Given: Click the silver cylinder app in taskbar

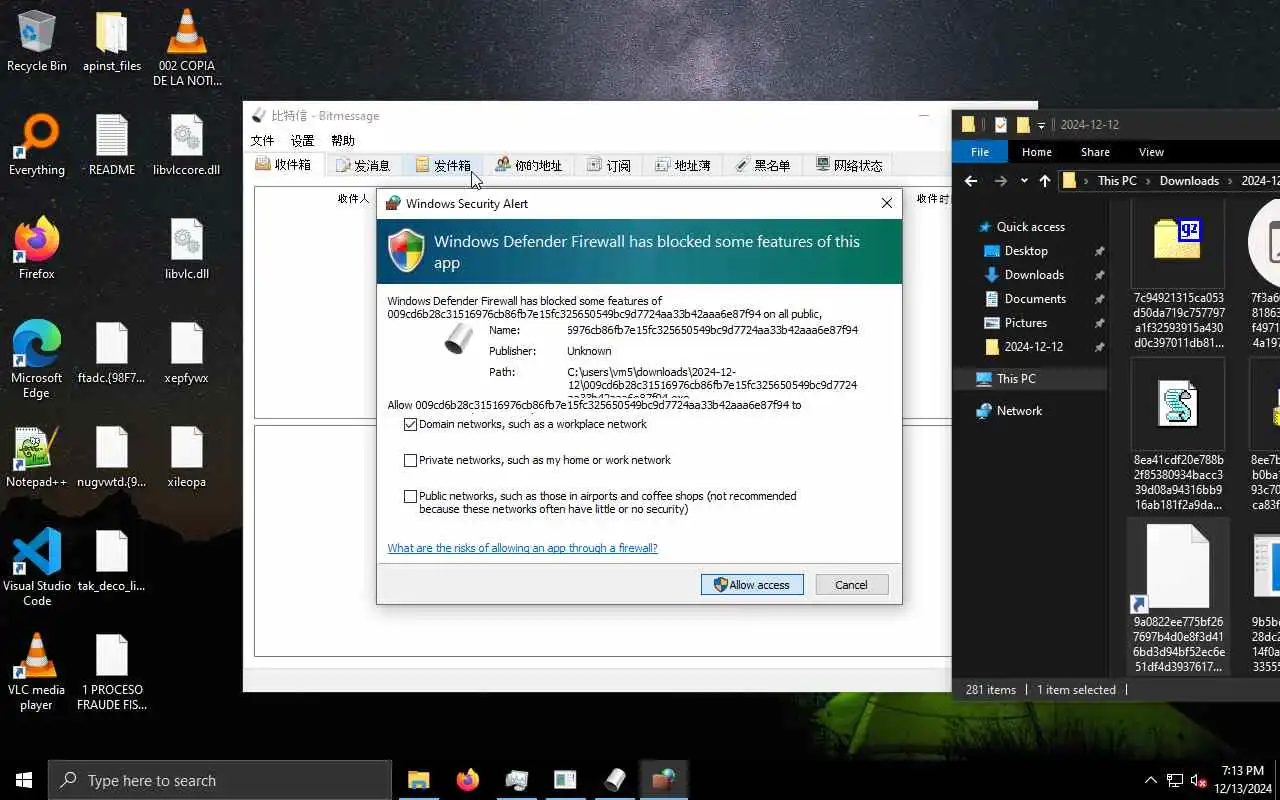Looking at the screenshot, I should pos(615,780).
